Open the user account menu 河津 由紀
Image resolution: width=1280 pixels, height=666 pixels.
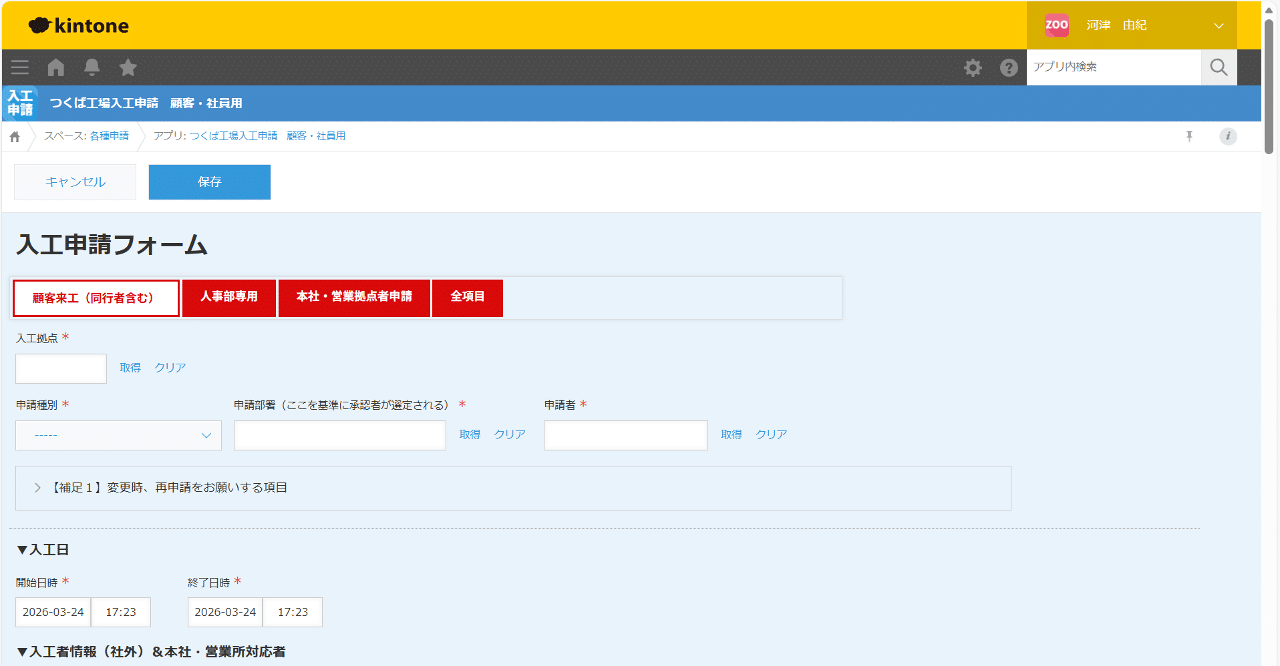(1131, 26)
